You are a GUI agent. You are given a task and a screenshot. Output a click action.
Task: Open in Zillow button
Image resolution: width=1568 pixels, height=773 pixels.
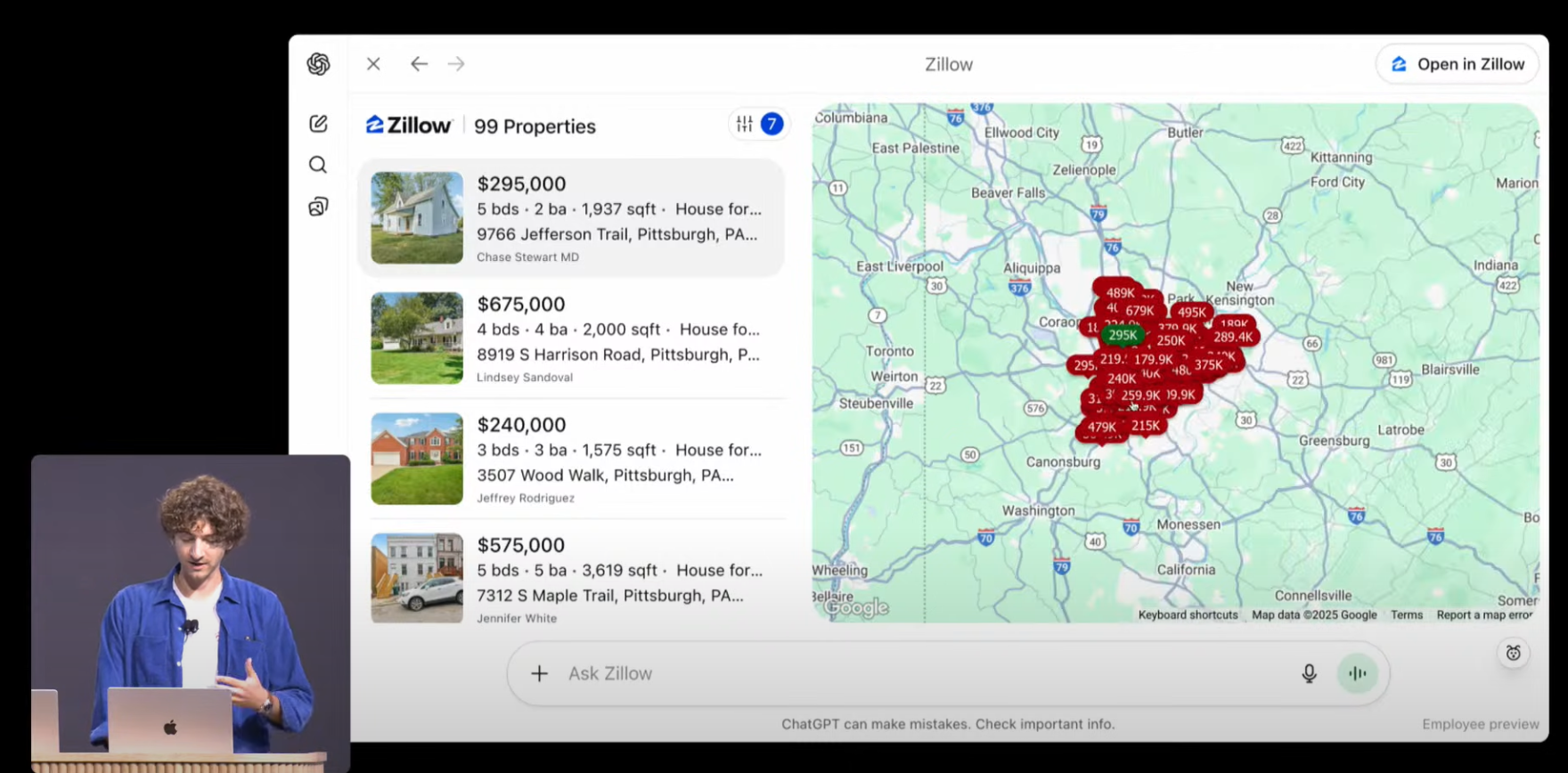pos(1458,64)
